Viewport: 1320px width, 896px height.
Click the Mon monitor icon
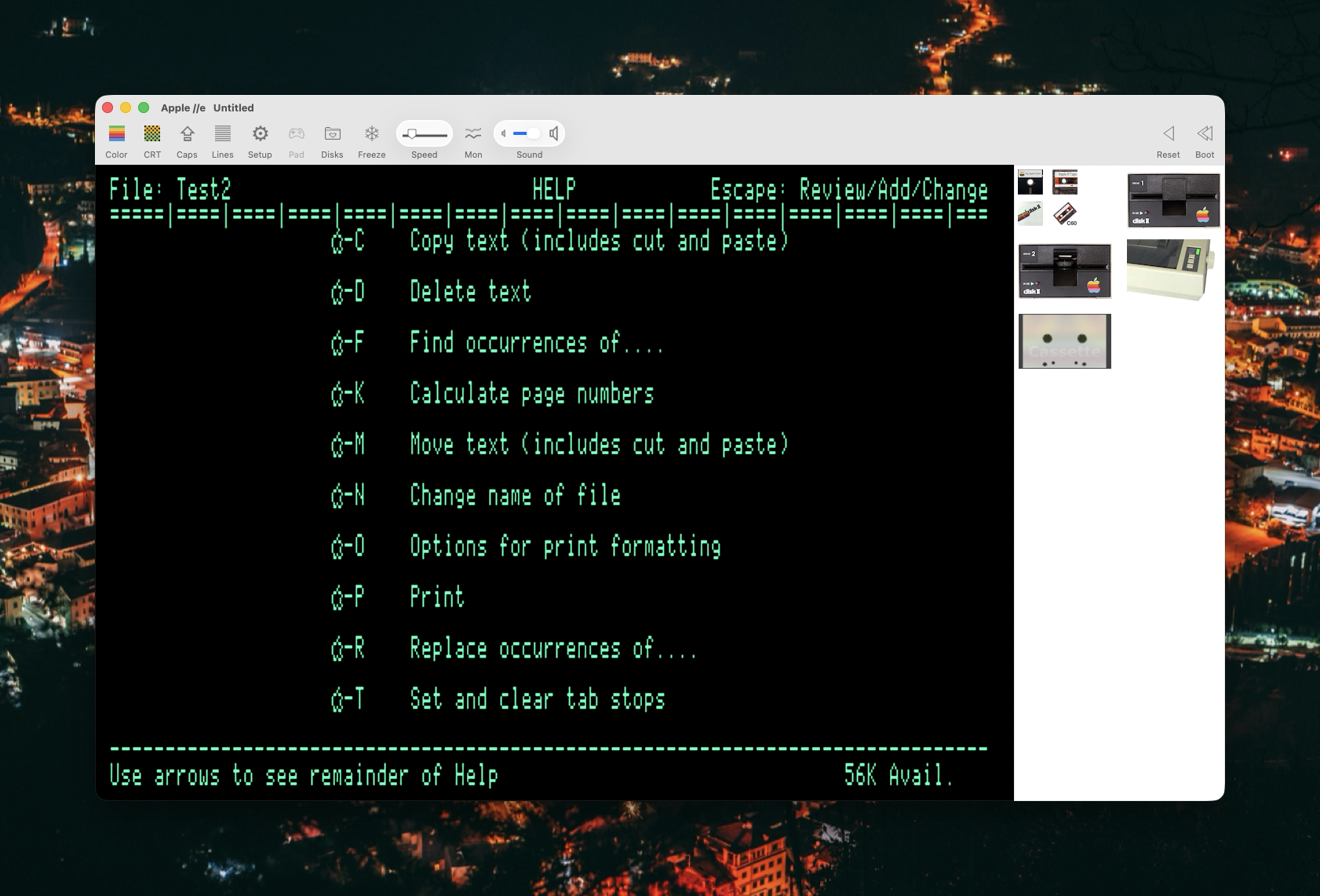tap(473, 133)
